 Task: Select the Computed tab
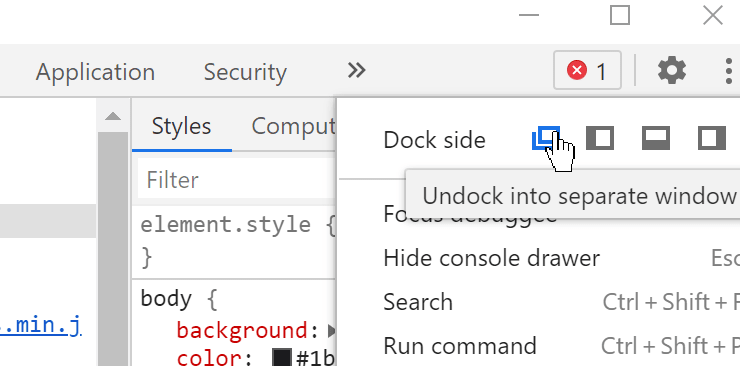293,126
